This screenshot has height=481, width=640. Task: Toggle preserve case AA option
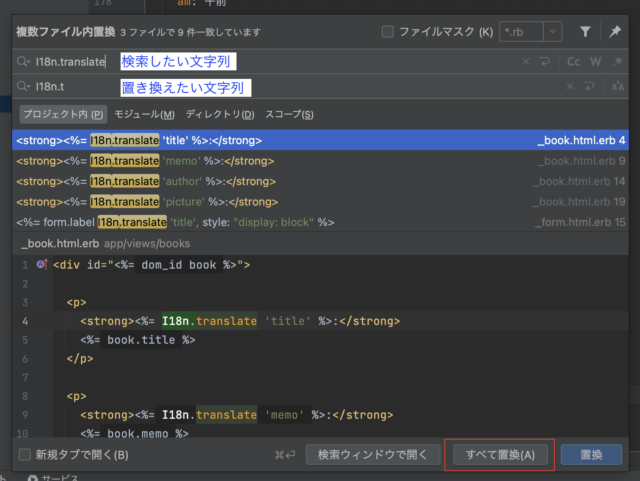[x=617, y=87]
